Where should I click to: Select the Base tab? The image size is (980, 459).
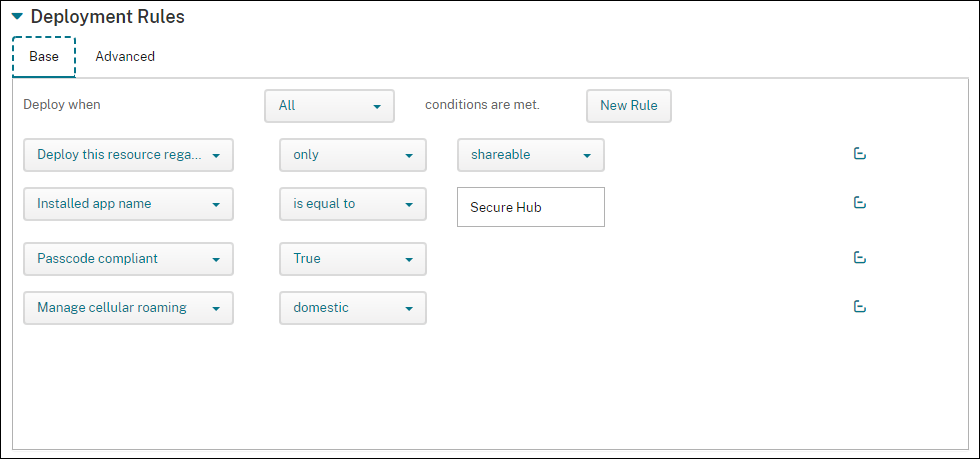tap(44, 57)
